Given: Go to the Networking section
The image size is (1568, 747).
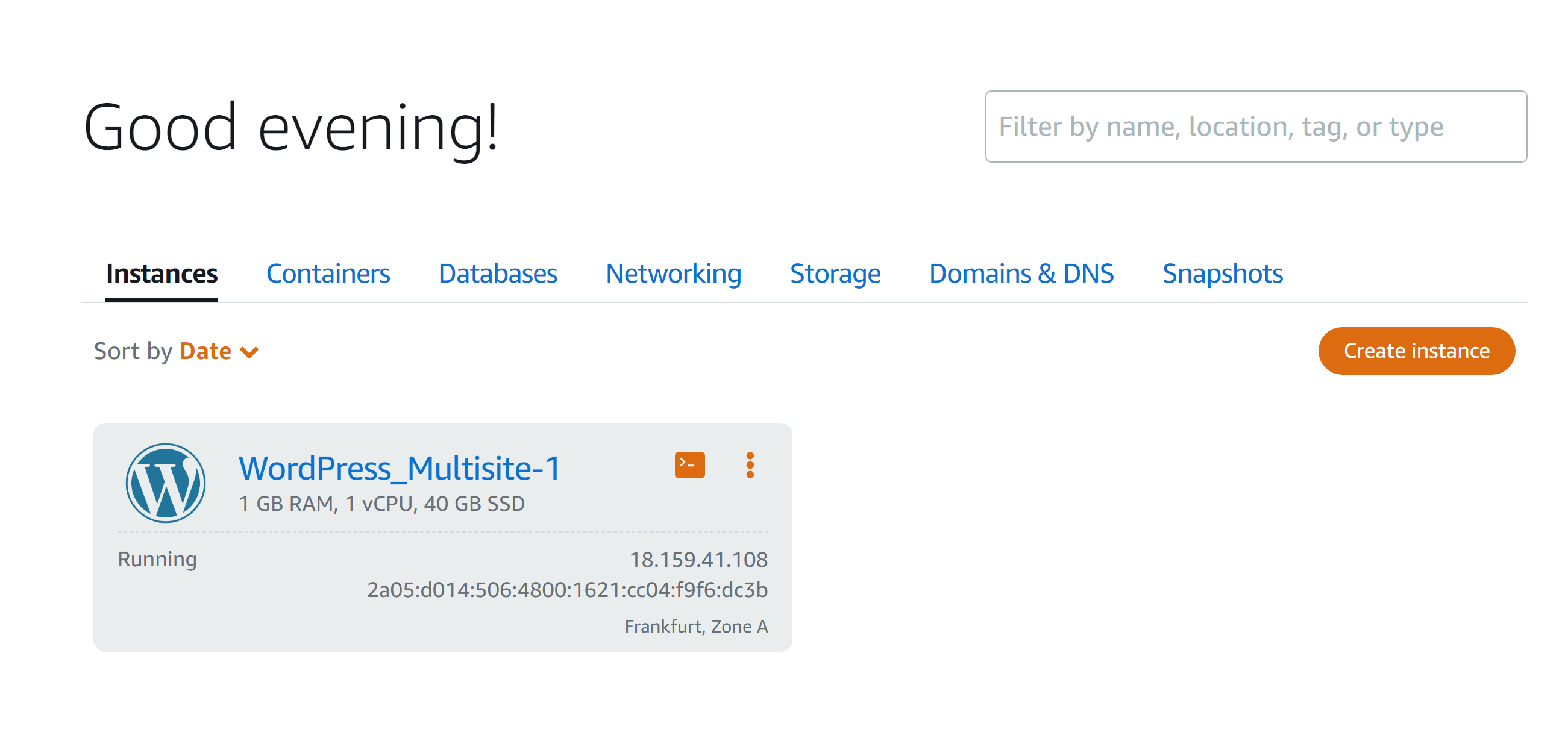Looking at the screenshot, I should 673,273.
